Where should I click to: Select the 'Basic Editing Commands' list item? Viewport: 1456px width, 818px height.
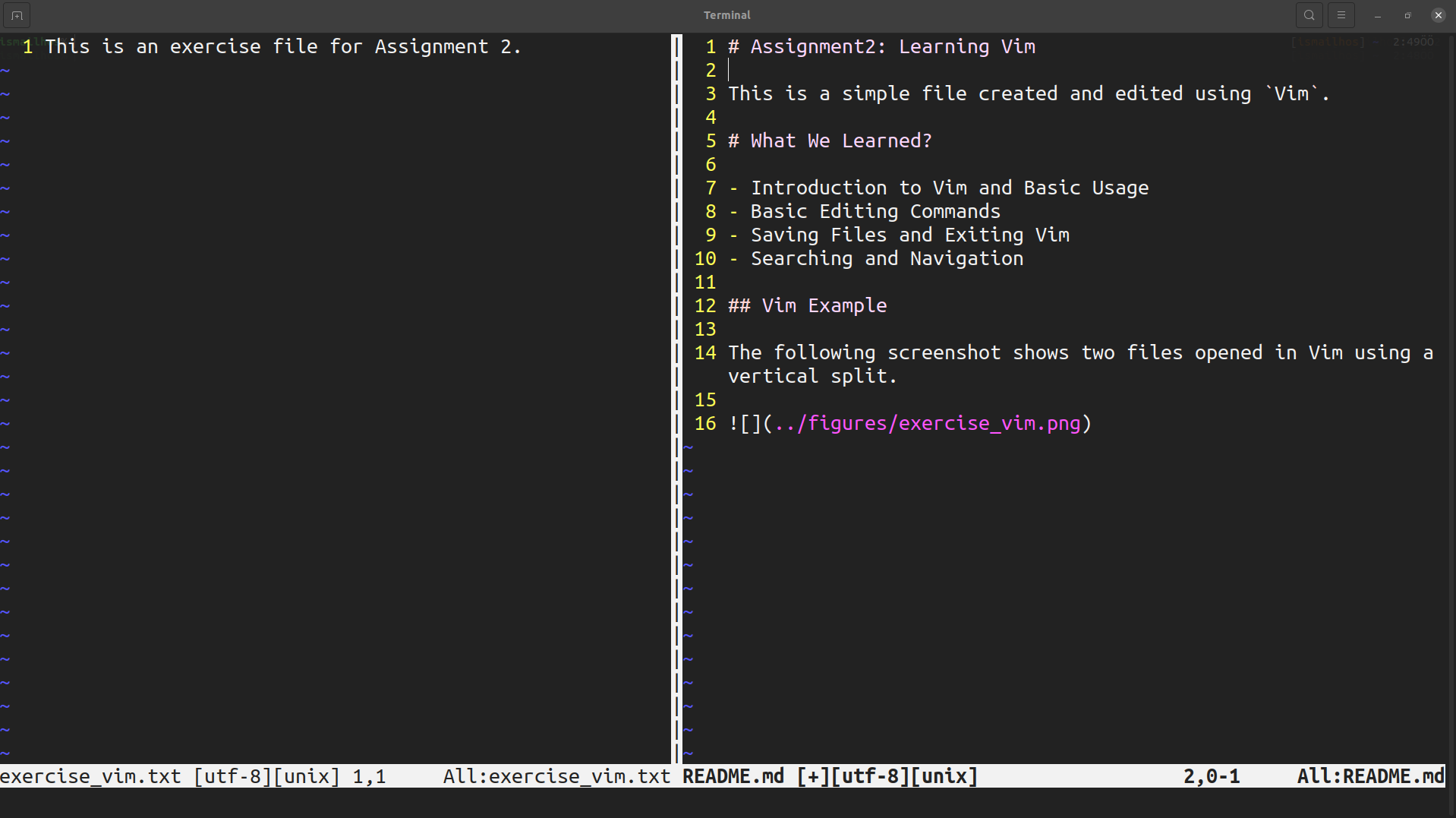(875, 212)
